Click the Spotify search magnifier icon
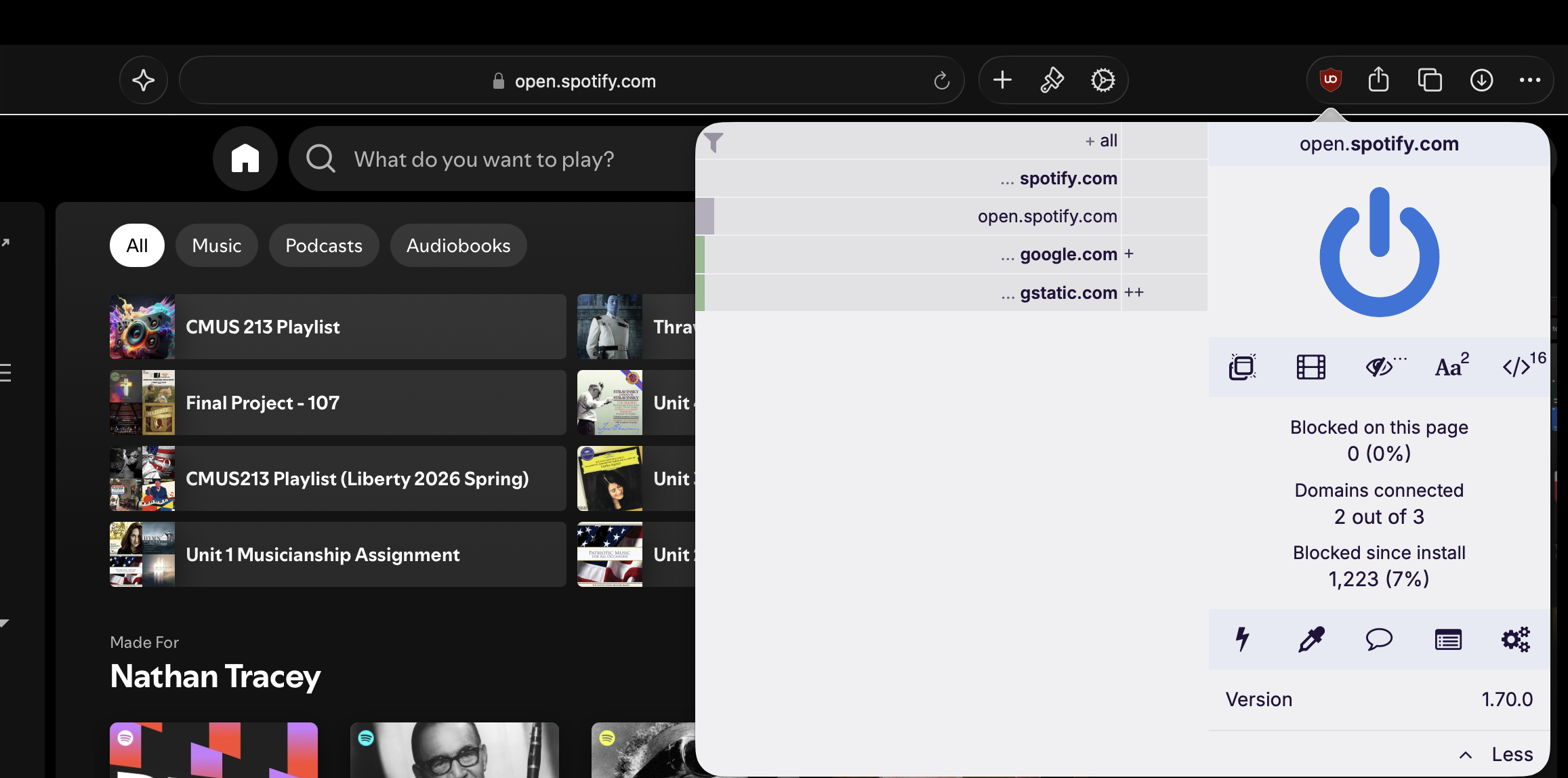The height and width of the screenshot is (778, 1568). tap(321, 159)
